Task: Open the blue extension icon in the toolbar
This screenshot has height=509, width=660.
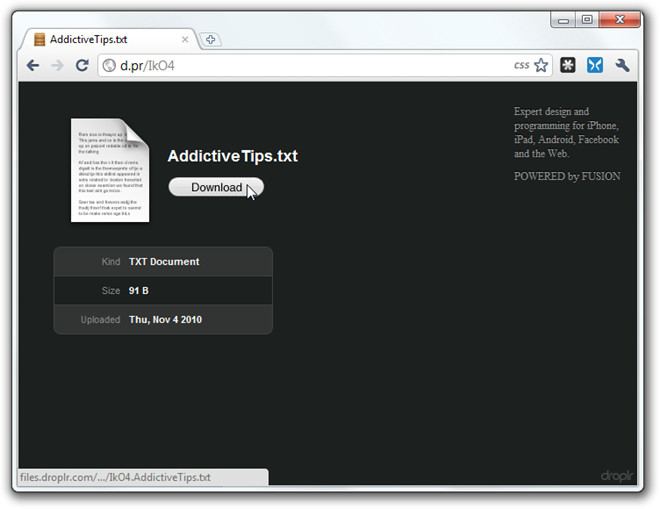Action: tap(595, 65)
